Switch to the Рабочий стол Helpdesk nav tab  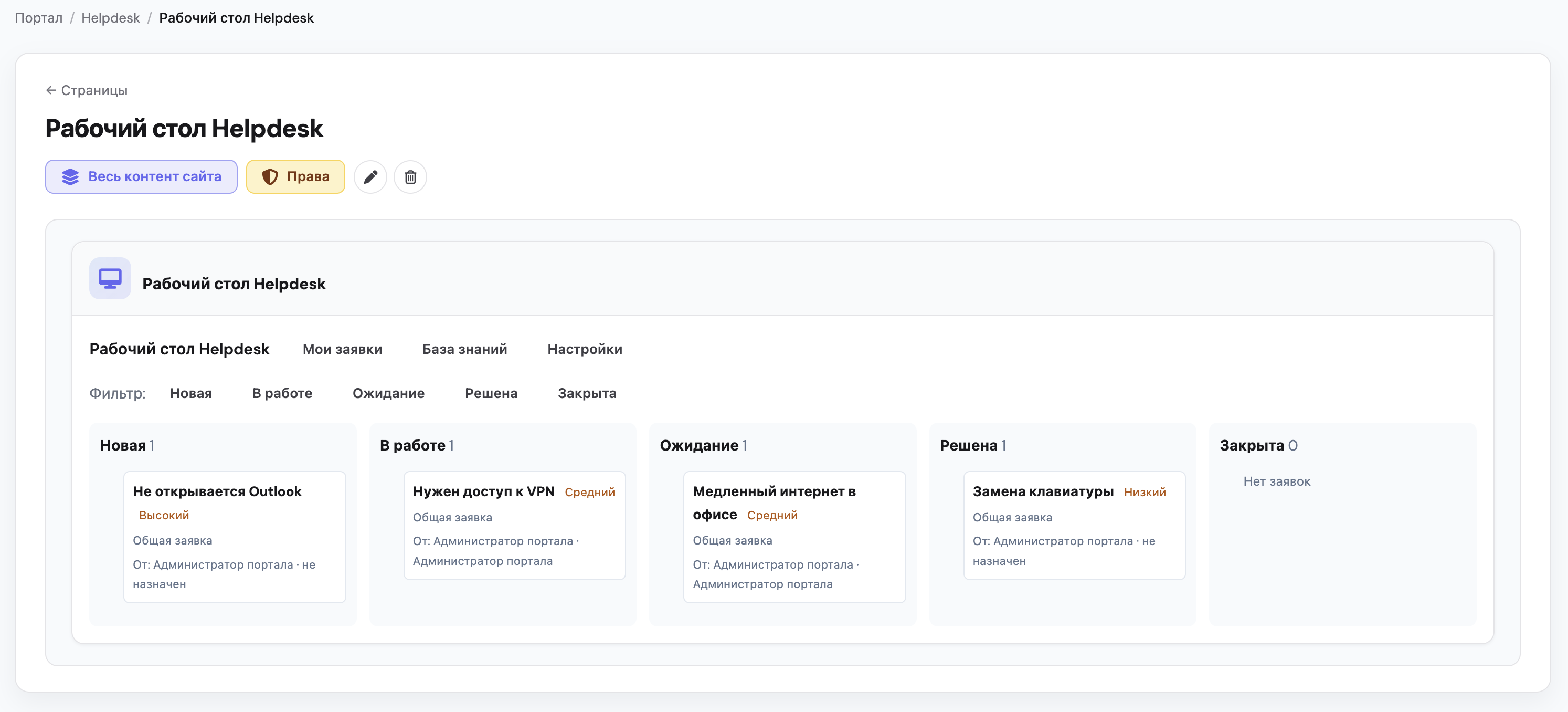tap(179, 349)
